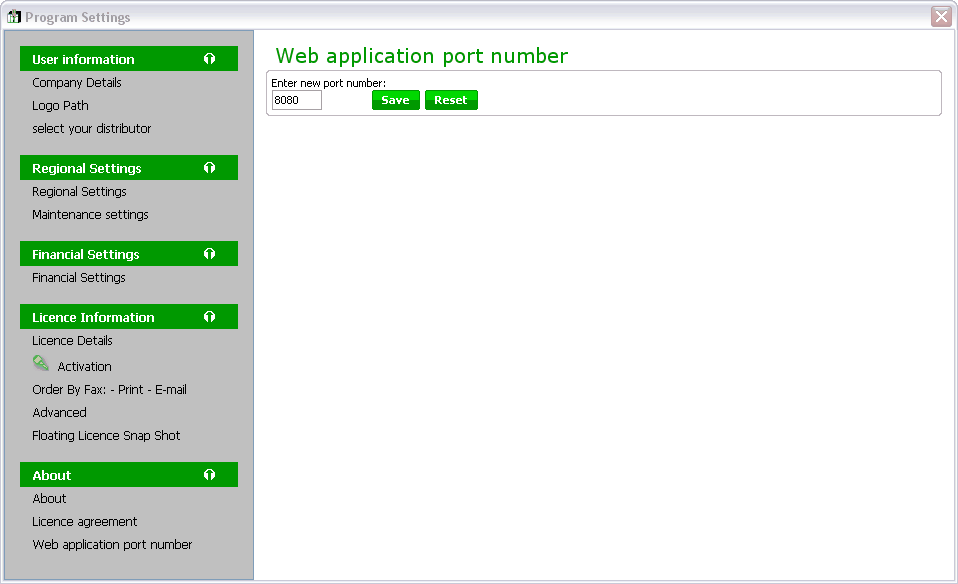Collapse the Licence Information section arrow
Screen dimensions: 958x584
pyautogui.click(x=210, y=317)
